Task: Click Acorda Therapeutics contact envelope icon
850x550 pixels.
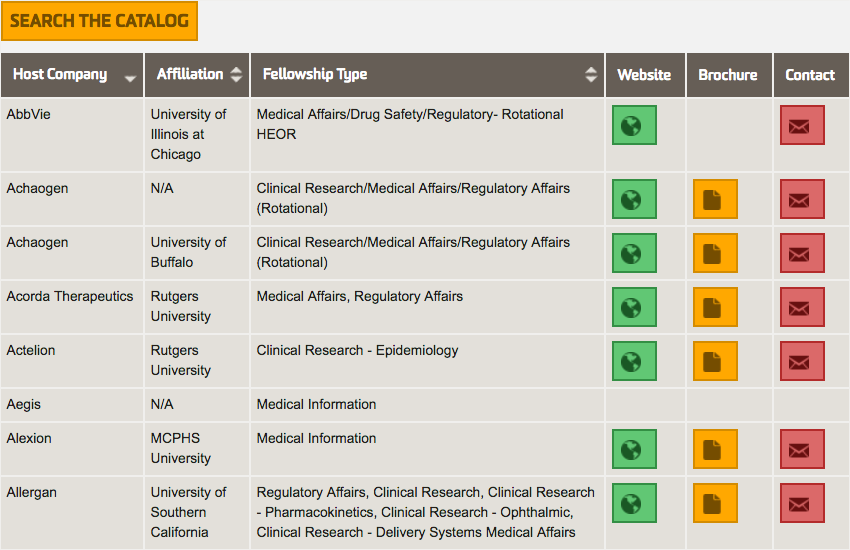Action: (x=802, y=307)
